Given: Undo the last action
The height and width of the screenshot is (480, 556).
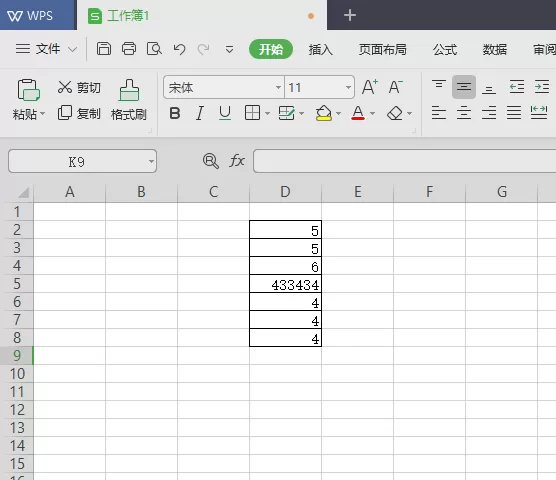Looking at the screenshot, I should click(179, 49).
